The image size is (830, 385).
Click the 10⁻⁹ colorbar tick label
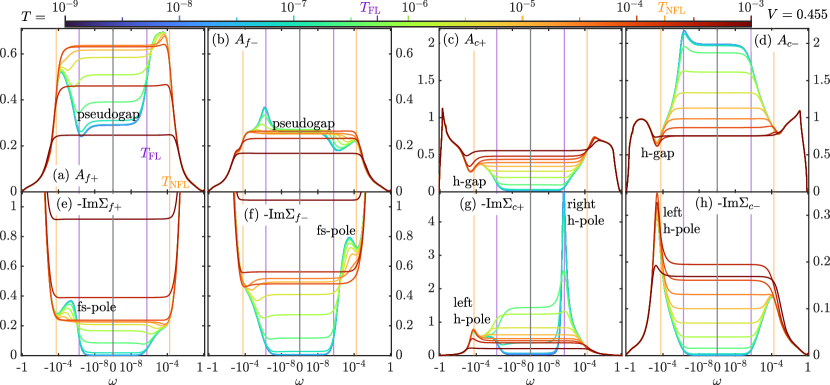tap(65, 8)
